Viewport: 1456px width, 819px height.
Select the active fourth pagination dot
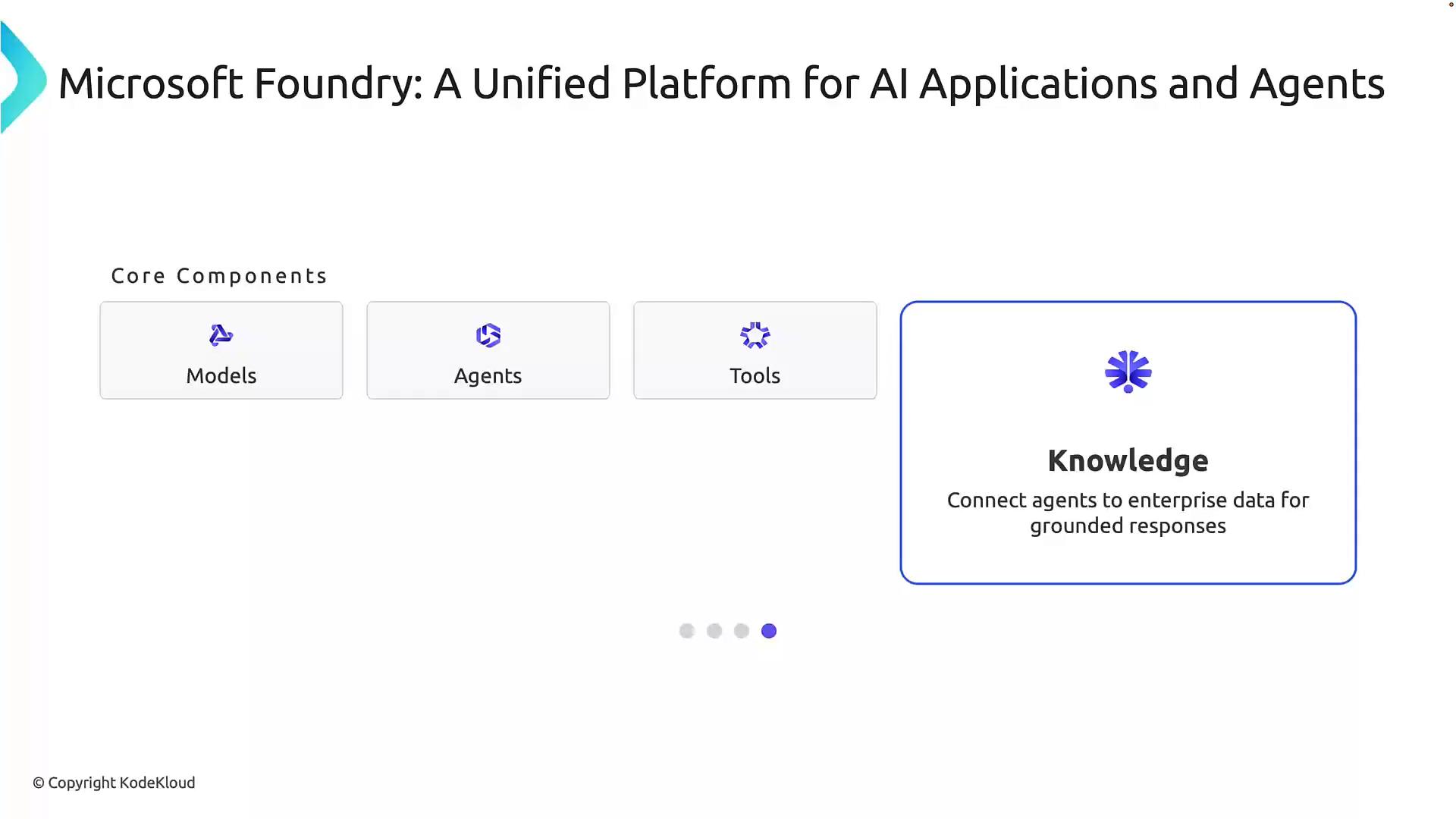769,631
